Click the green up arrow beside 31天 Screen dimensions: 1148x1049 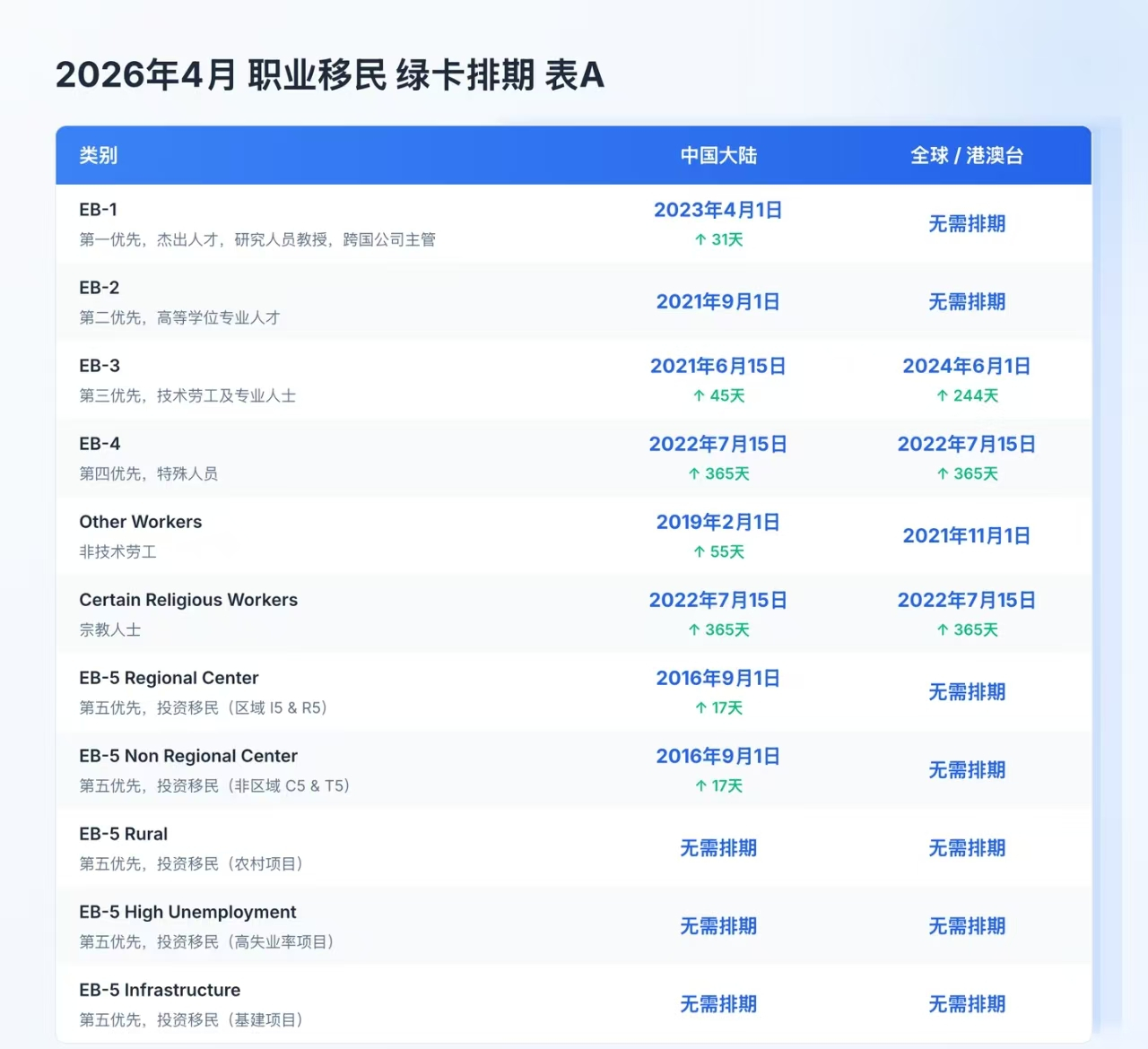[700, 239]
